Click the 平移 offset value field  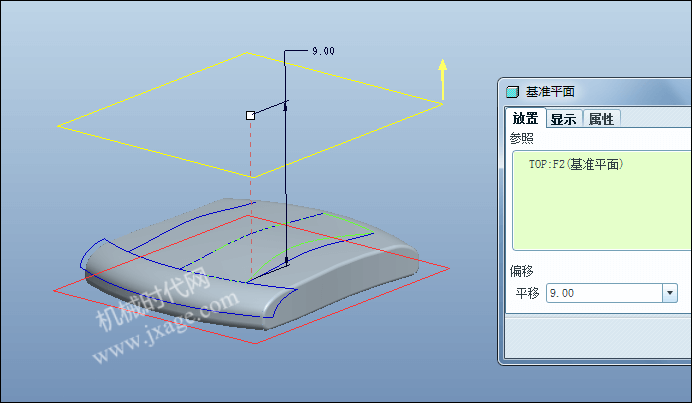pos(604,293)
